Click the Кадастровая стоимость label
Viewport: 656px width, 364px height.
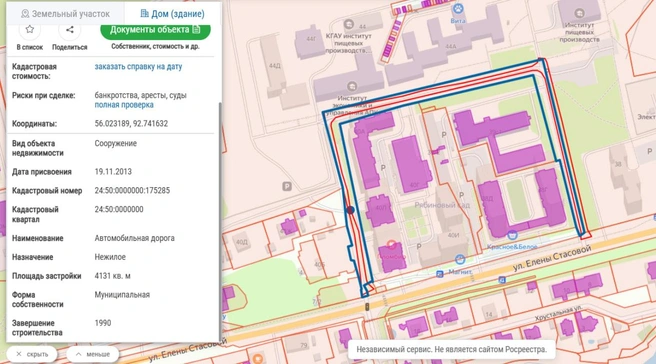pos(34,72)
